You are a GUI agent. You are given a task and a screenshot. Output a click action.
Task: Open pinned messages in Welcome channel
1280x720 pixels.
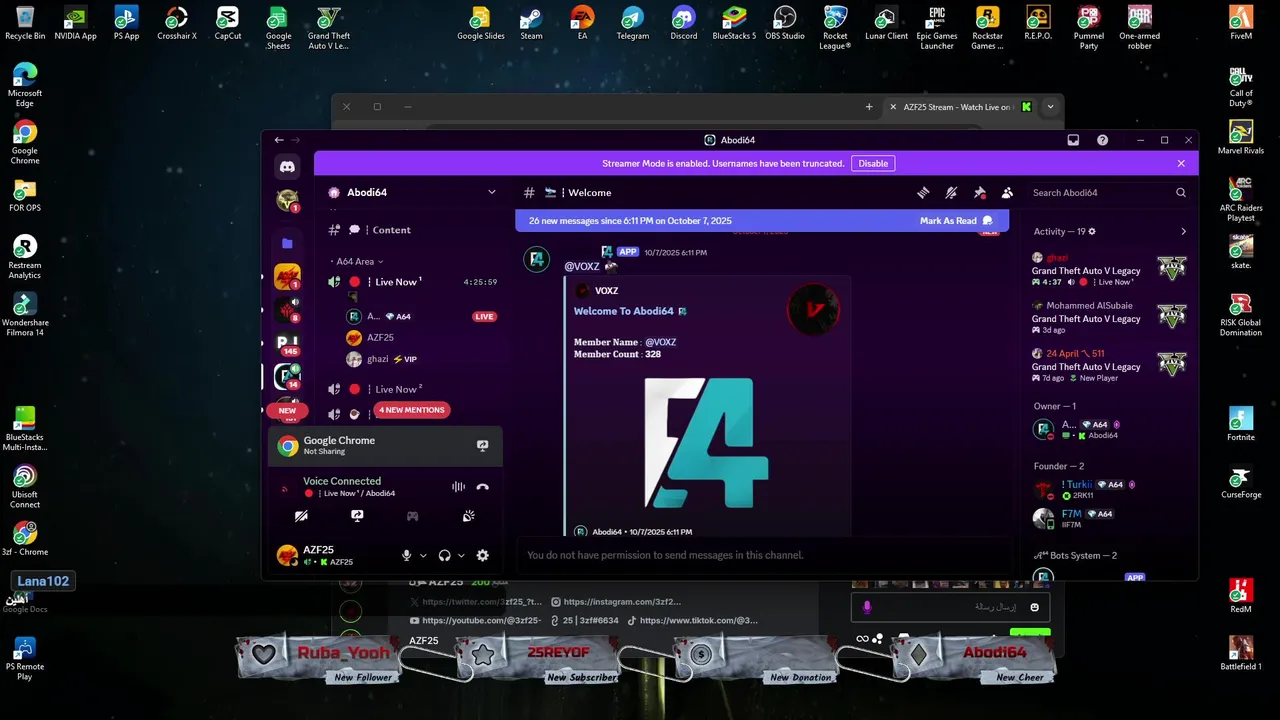980,193
